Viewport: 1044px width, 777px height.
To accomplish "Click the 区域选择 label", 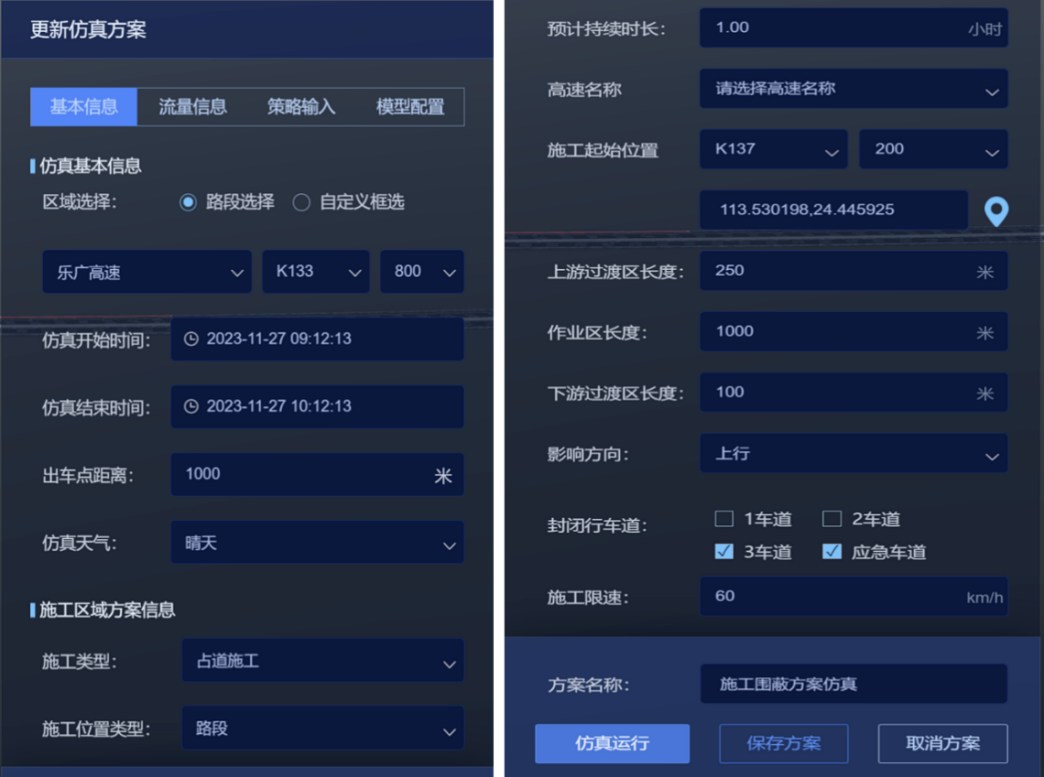I will click(79, 202).
